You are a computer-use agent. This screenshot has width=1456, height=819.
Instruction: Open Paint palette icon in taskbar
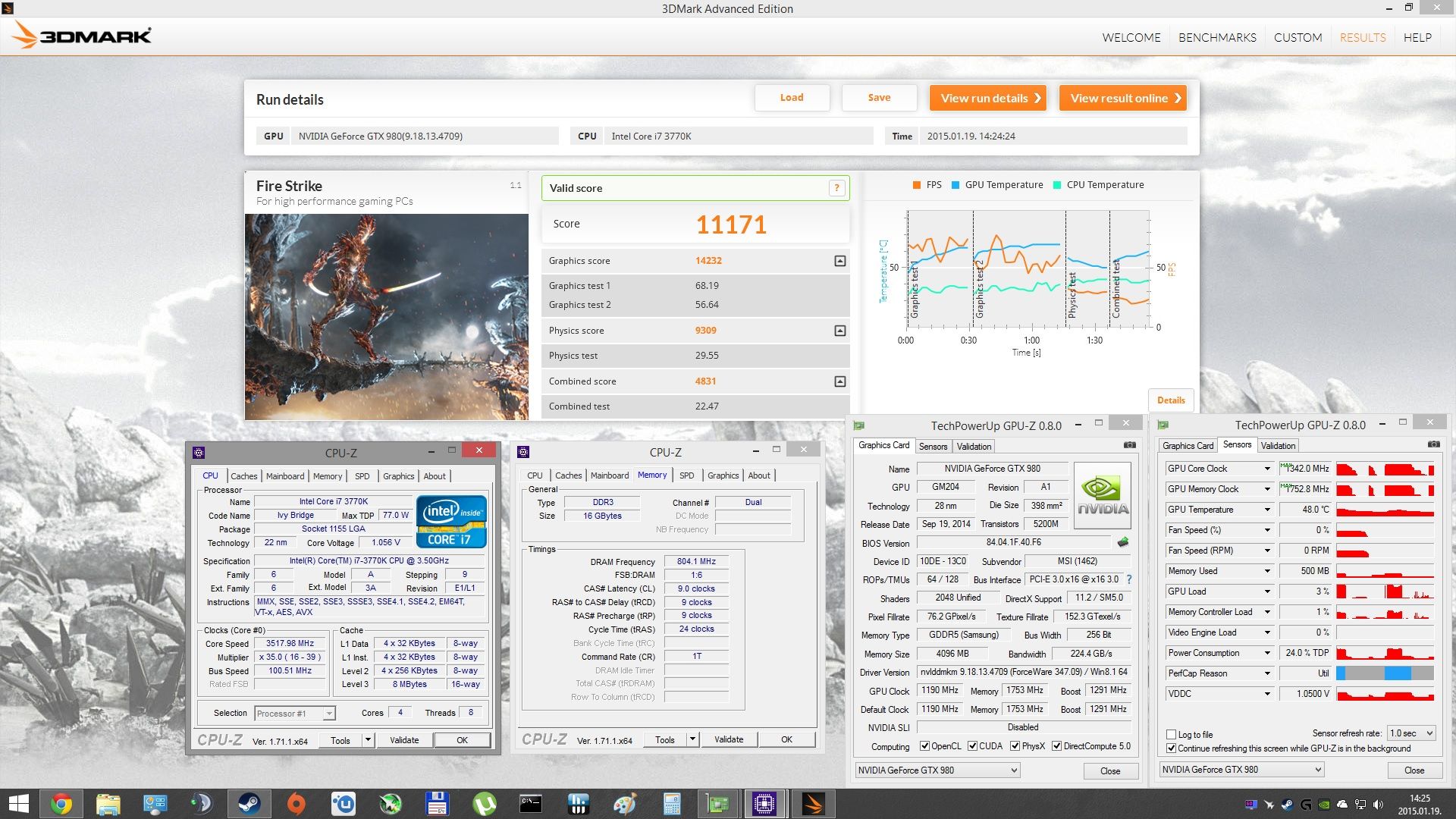(x=625, y=804)
